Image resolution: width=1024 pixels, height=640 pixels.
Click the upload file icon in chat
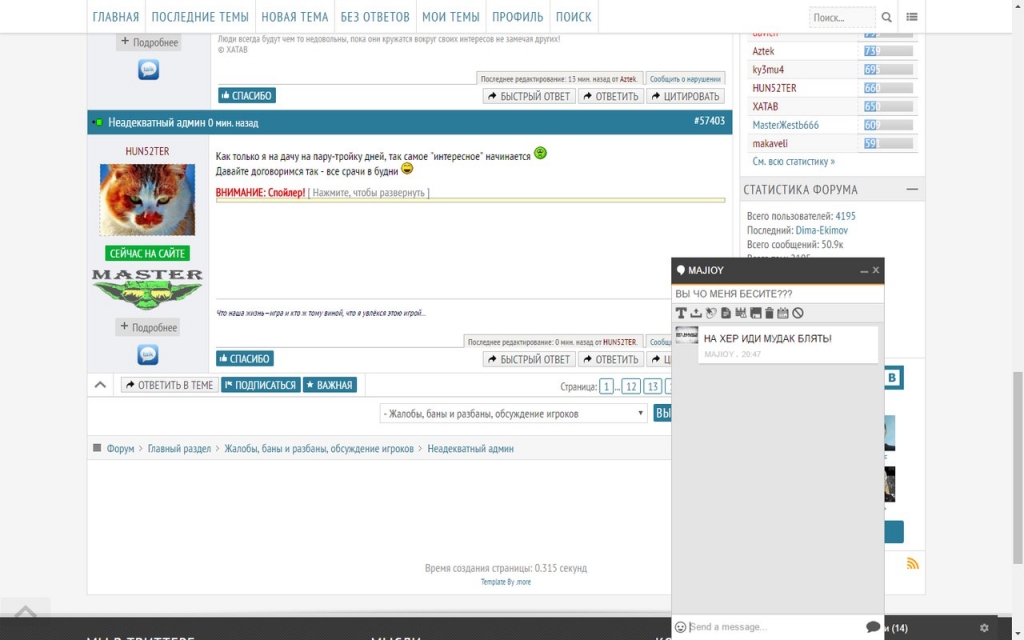[x=696, y=314]
